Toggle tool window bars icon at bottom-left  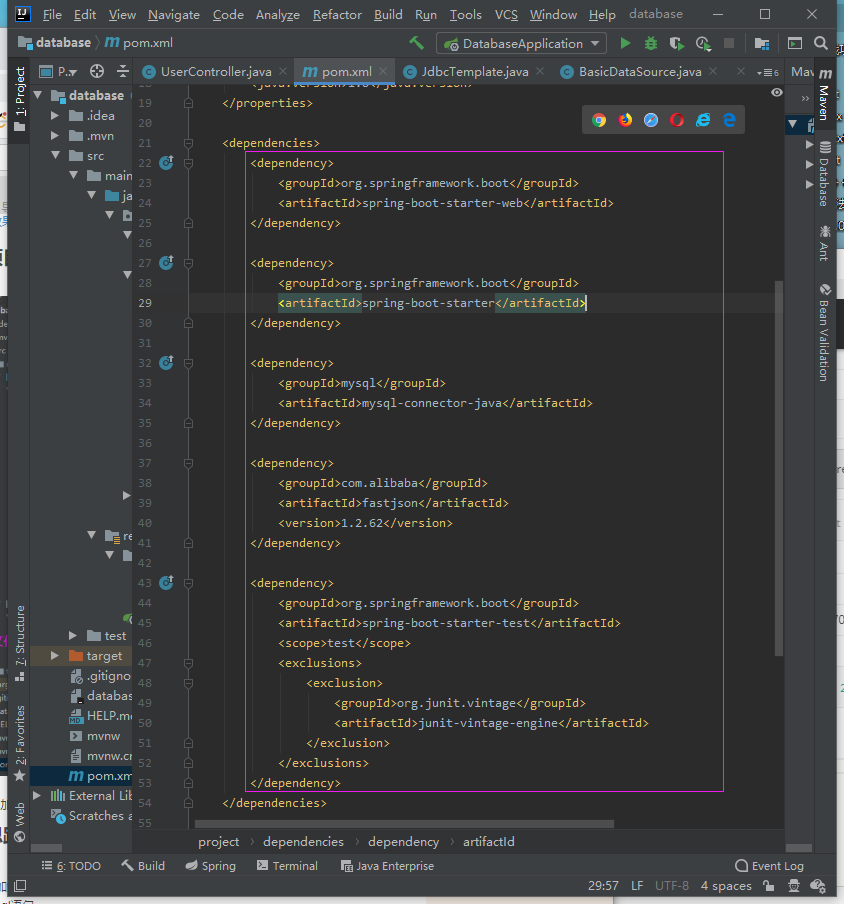[x=20, y=886]
